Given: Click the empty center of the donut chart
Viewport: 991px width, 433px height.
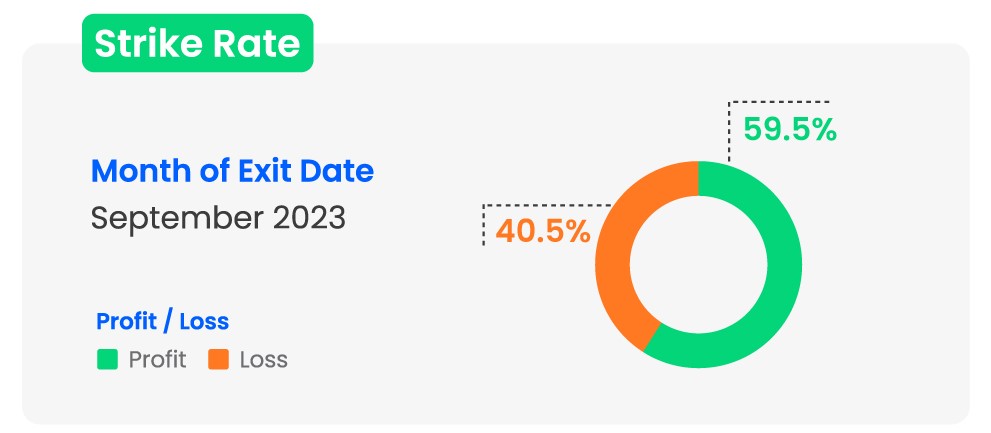Looking at the screenshot, I should pyautogui.click(x=698, y=264).
